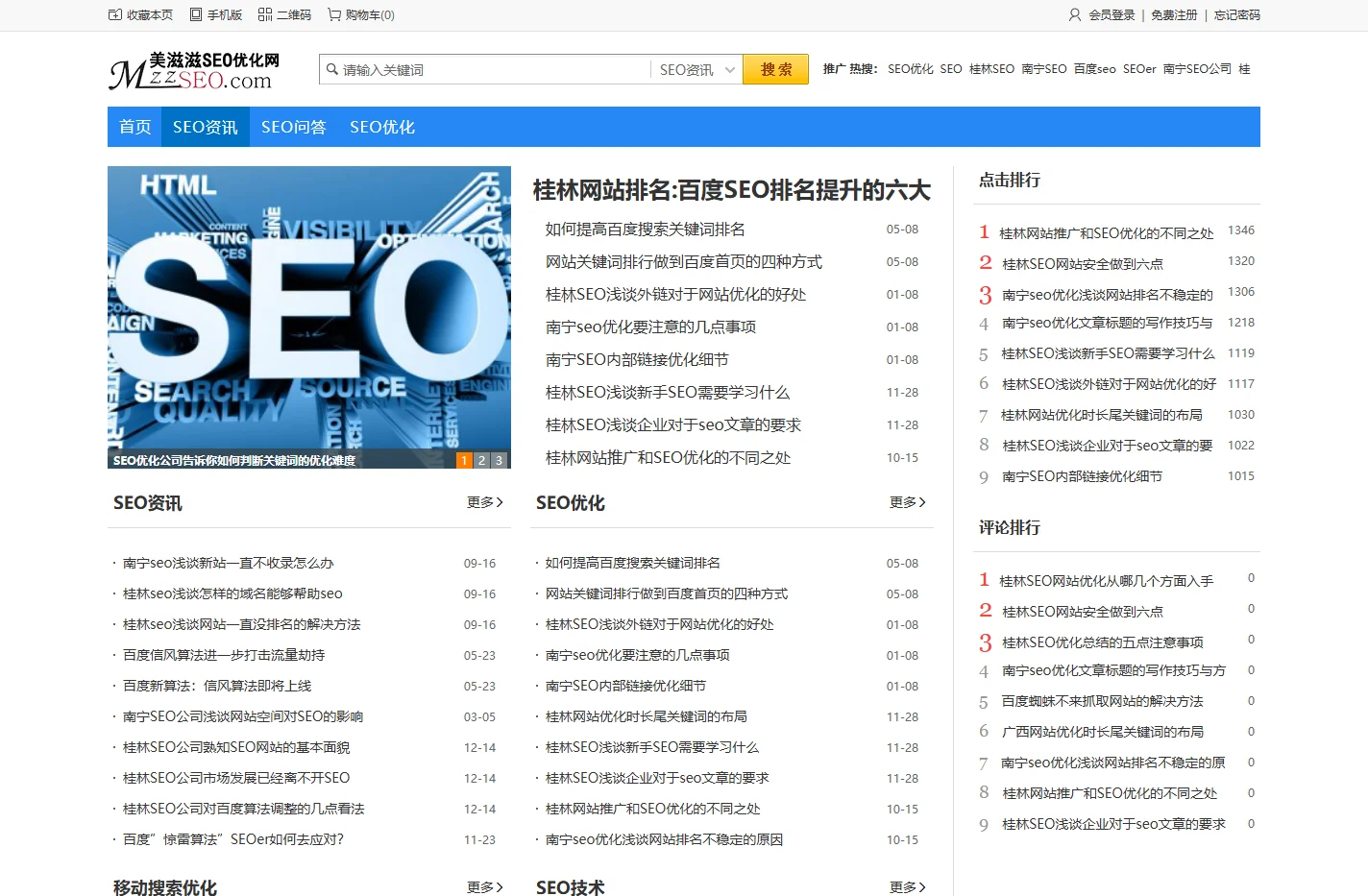The height and width of the screenshot is (896, 1368).
Task: Open click-rank item 2 桂林SEO网站安全做到六点
Action: [x=1083, y=264]
